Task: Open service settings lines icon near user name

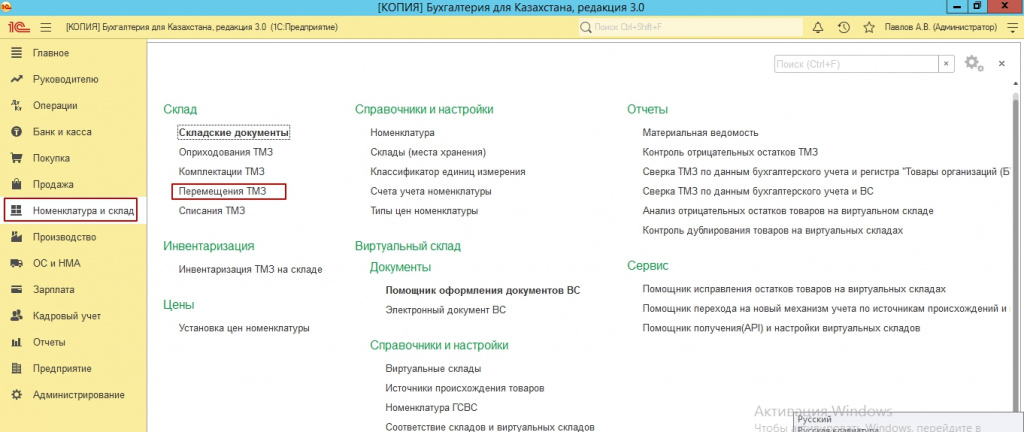Action: (1012, 27)
